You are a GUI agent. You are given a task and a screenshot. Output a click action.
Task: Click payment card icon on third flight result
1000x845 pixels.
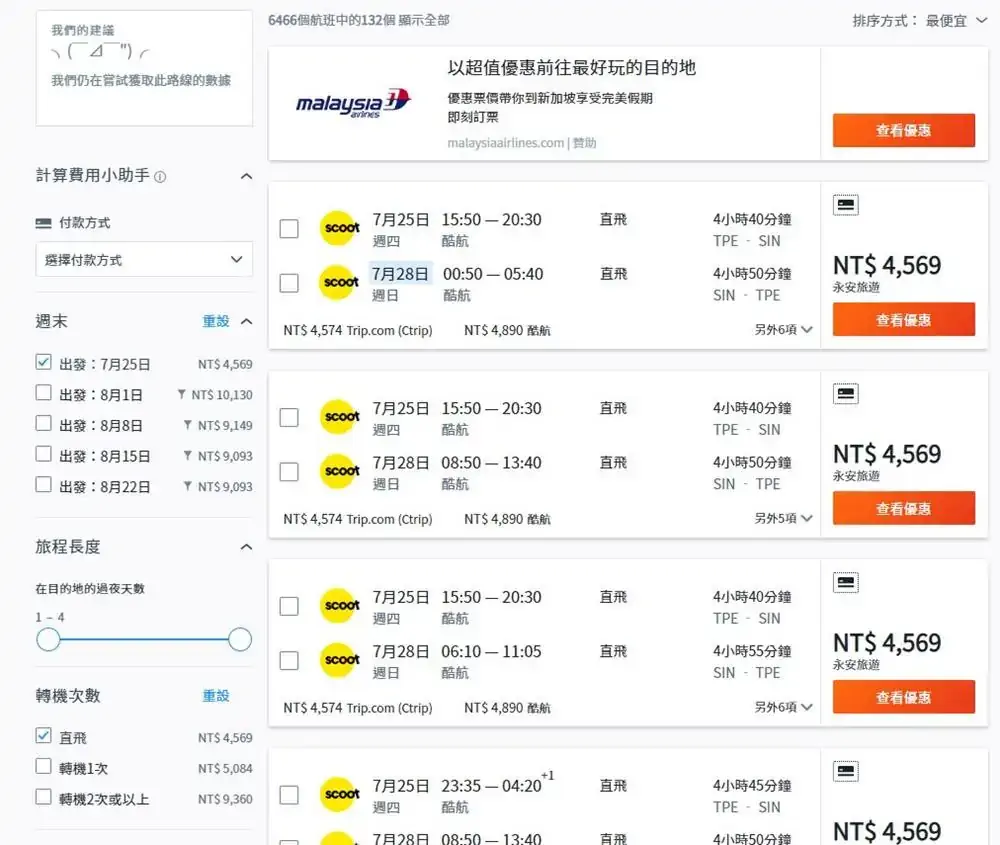(846, 582)
